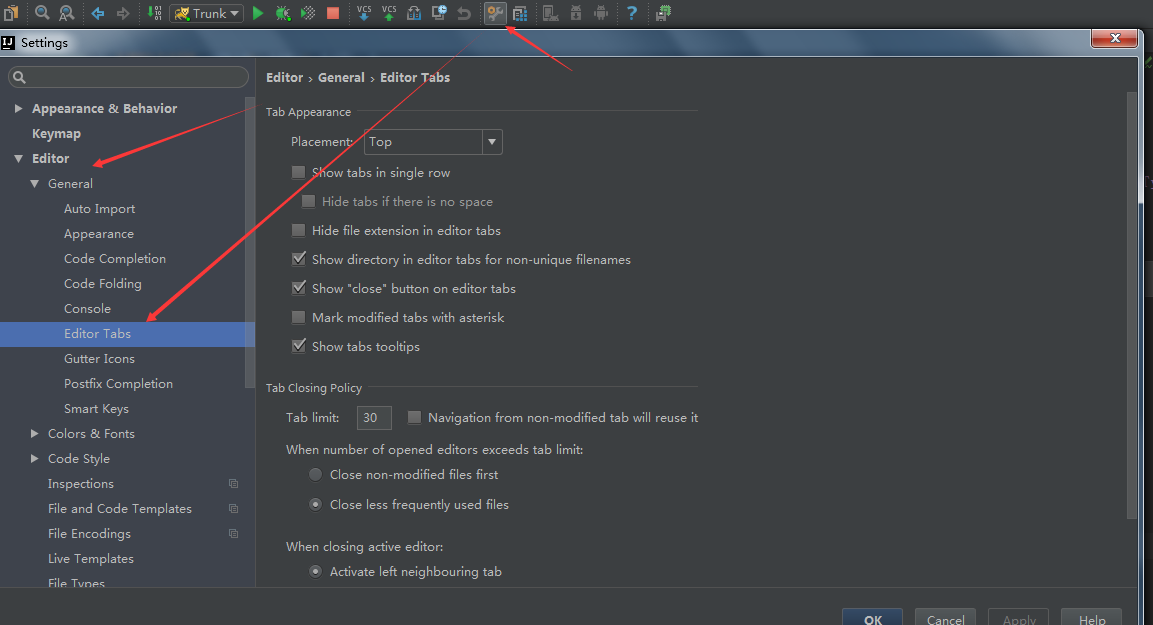Click the Paste clipboard icon in toolbar

click(11, 12)
